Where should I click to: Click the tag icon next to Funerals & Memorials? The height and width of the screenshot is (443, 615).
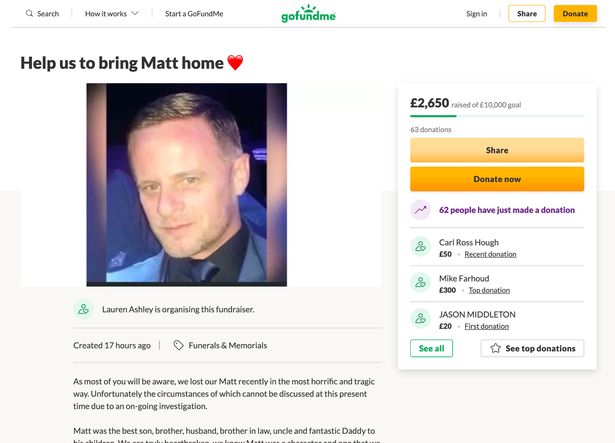pyautogui.click(x=178, y=345)
